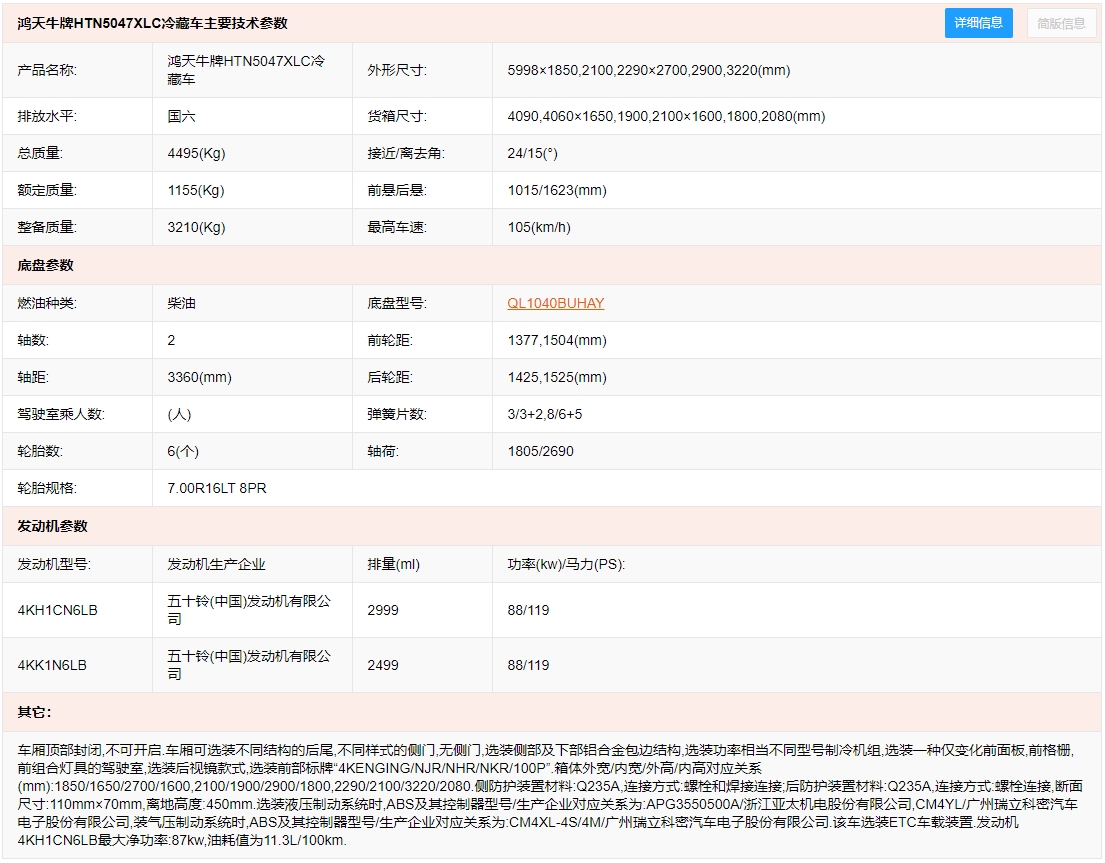This screenshot has width=1105, height=863.
Task: Click the 底盘型号 label
Action: pyautogui.click(x=397, y=303)
